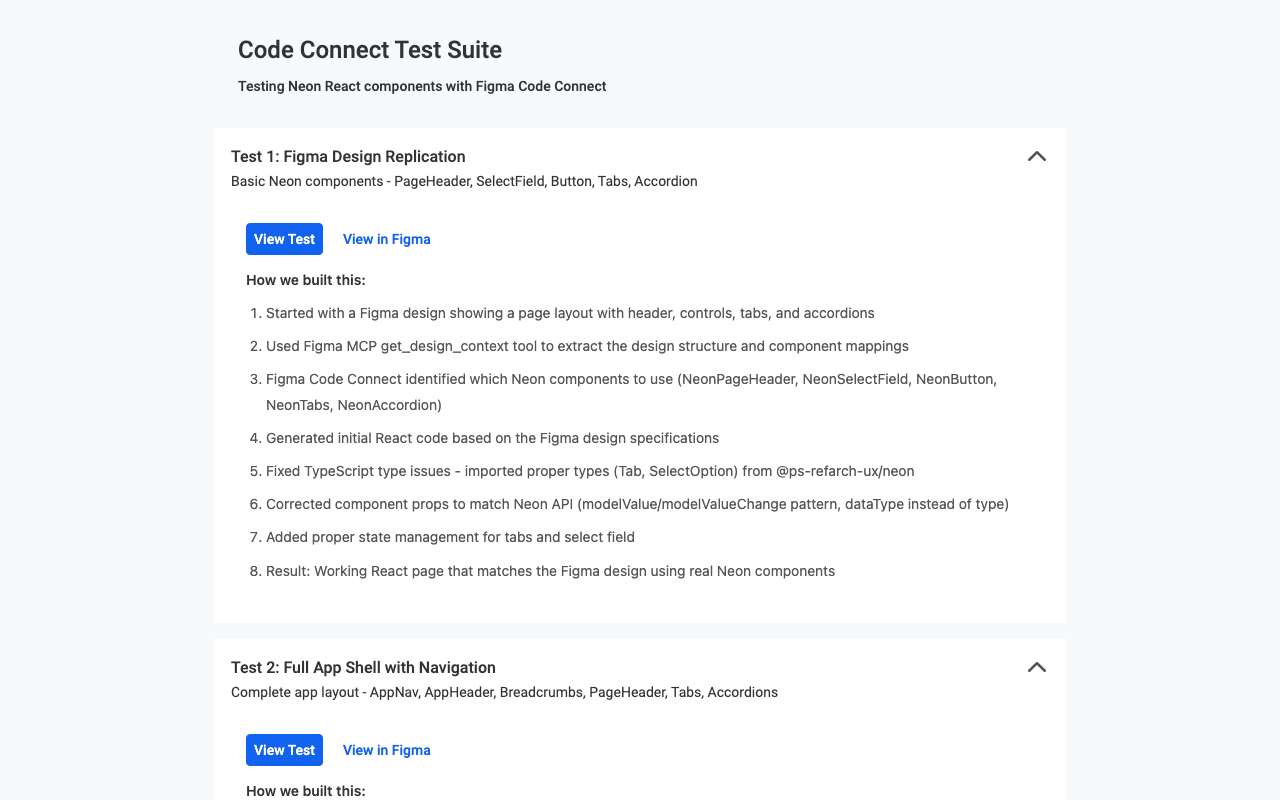
Task: Click the Complete app layout description text
Action: click(504, 692)
